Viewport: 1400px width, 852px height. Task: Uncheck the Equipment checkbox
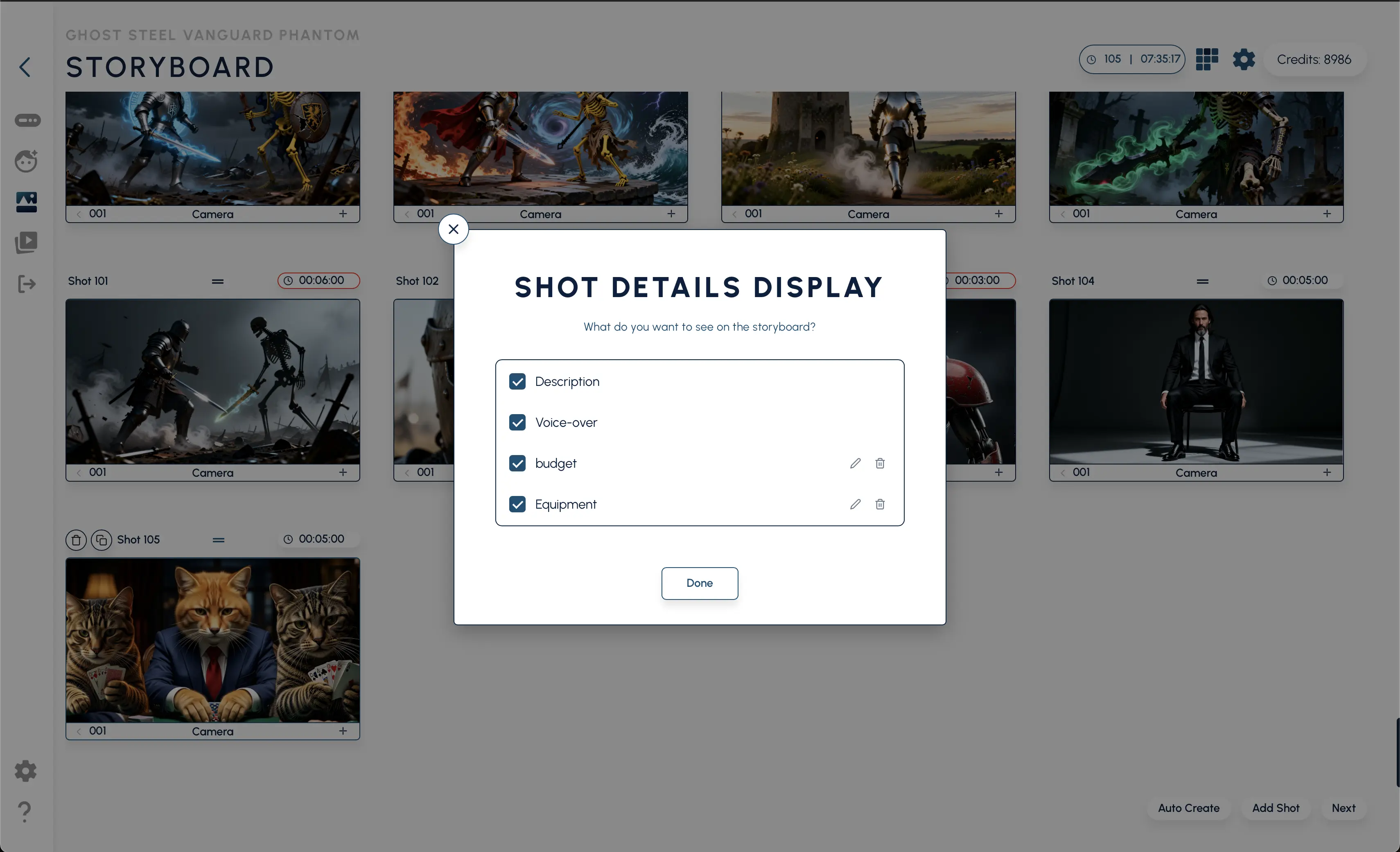point(517,504)
